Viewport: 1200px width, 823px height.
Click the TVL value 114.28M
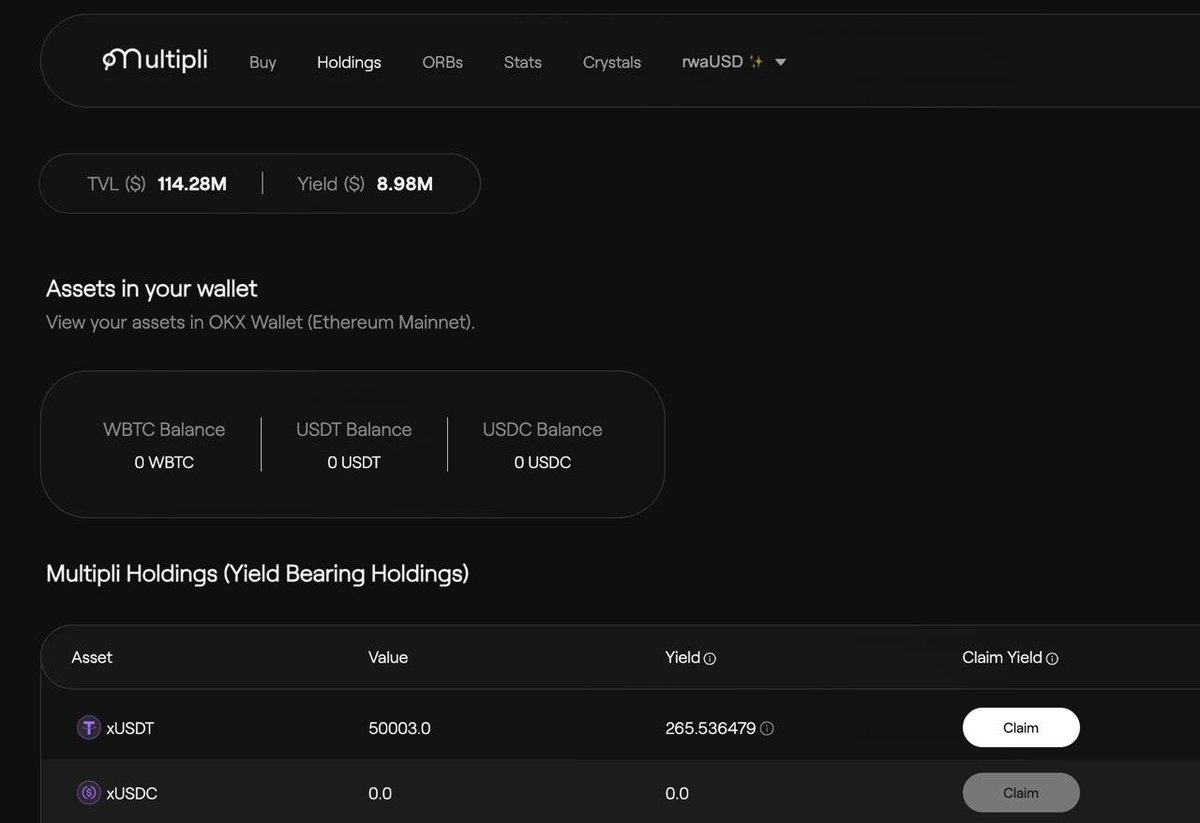192,184
